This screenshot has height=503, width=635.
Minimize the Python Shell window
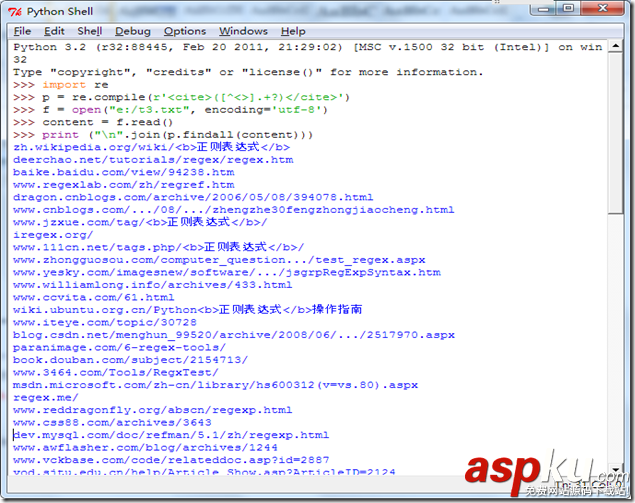coord(543,9)
